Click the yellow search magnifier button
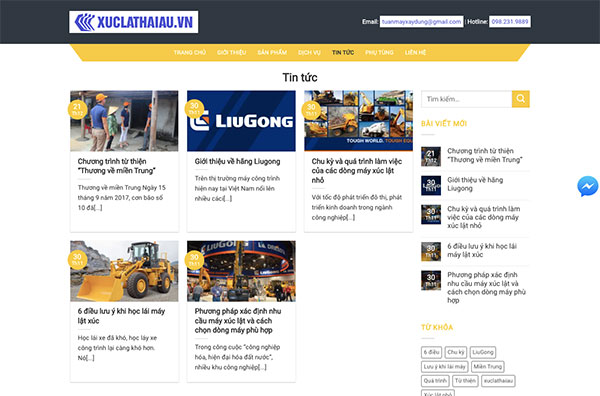Viewport: 600px width, 396px height. (521, 99)
